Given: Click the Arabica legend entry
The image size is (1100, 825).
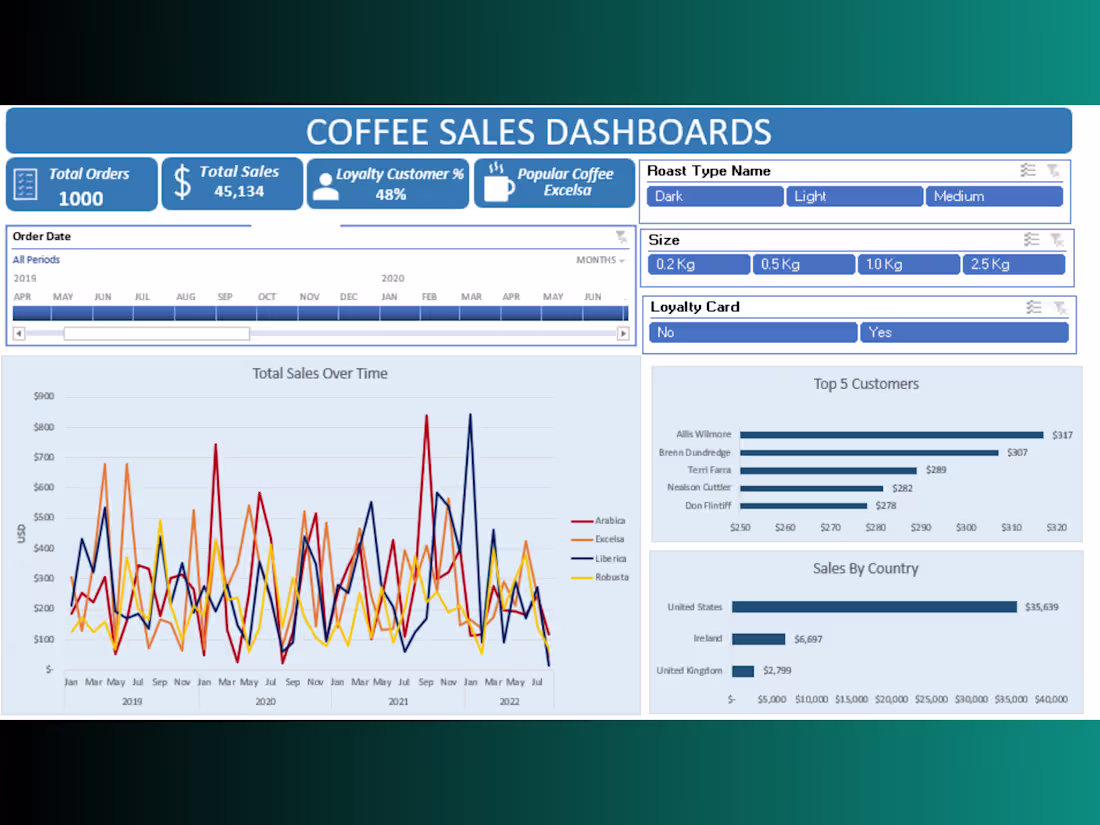Looking at the screenshot, I should pos(598,521).
